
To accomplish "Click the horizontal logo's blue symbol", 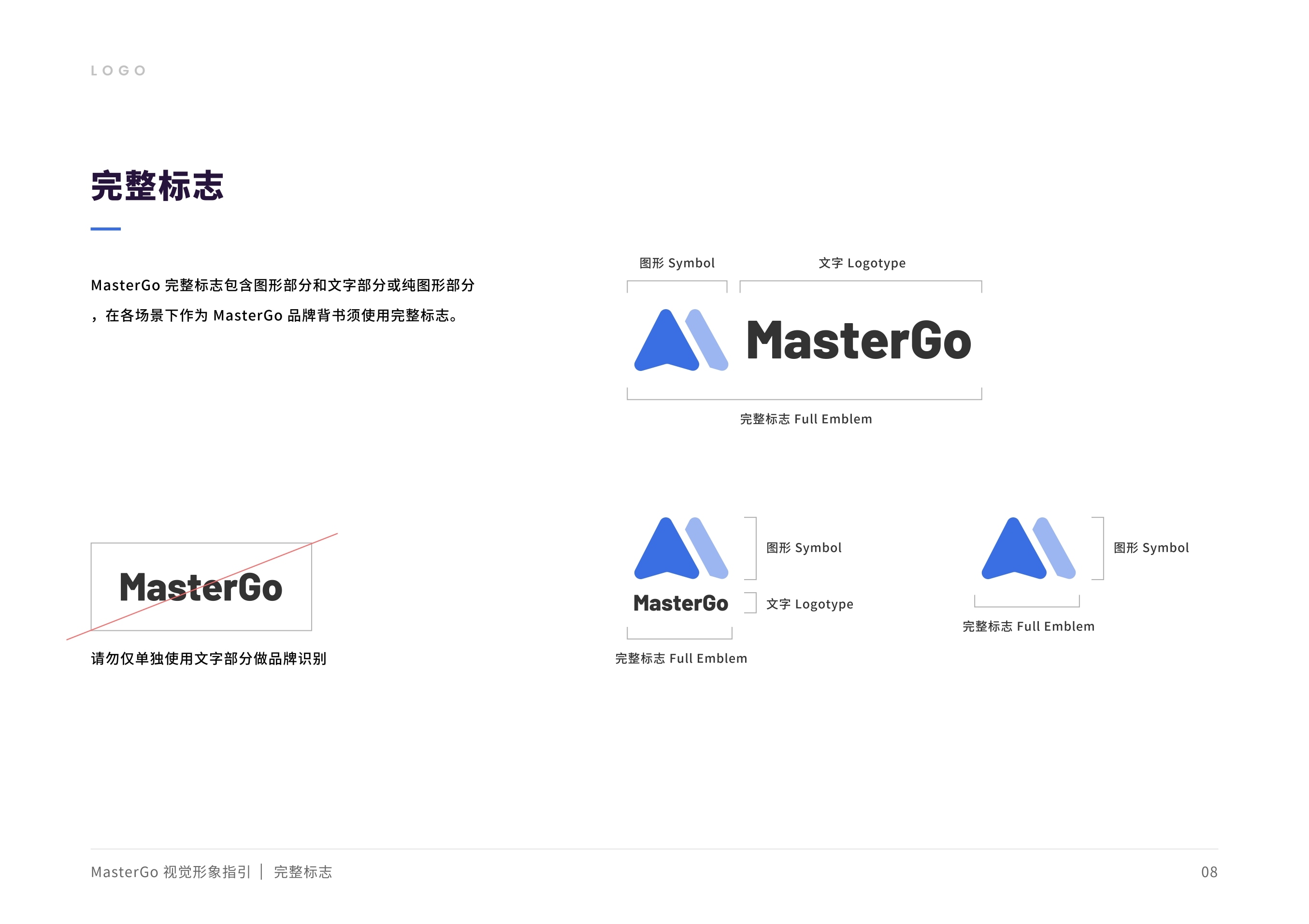I will [x=681, y=341].
